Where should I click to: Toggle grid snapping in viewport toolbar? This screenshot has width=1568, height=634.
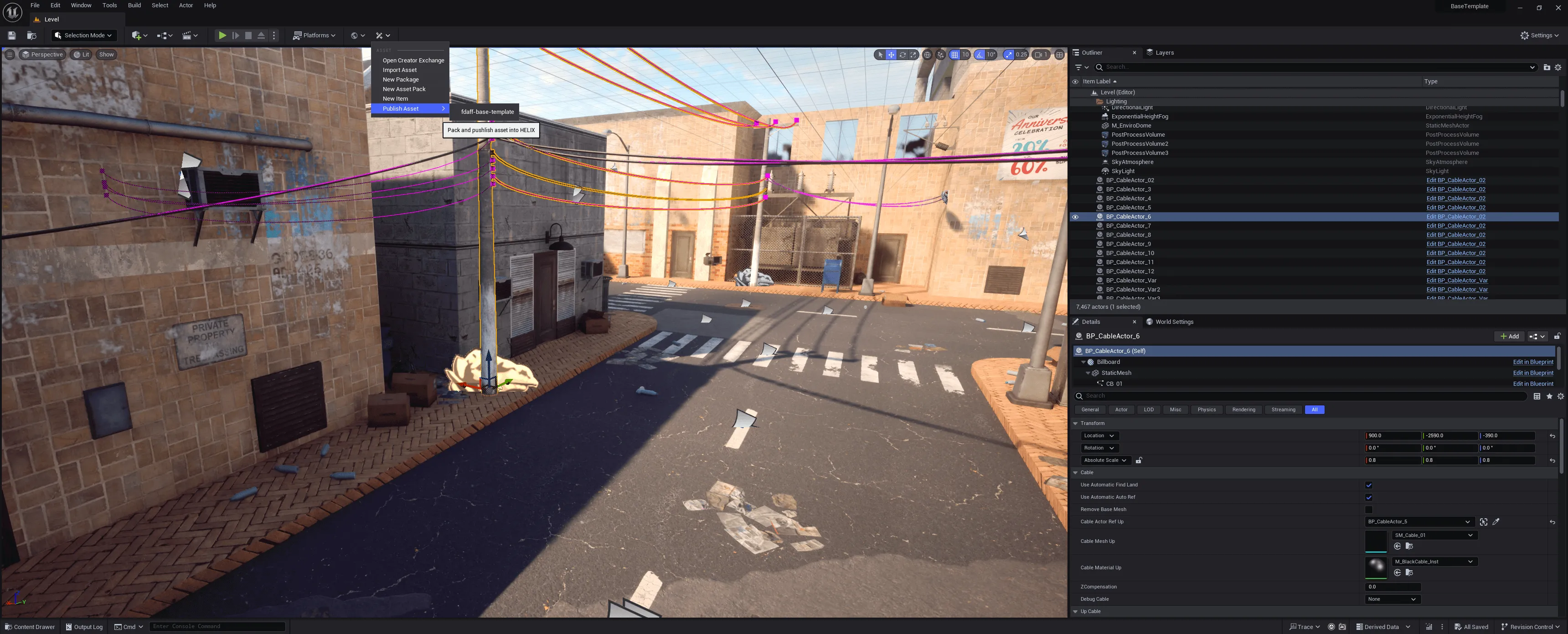point(954,55)
